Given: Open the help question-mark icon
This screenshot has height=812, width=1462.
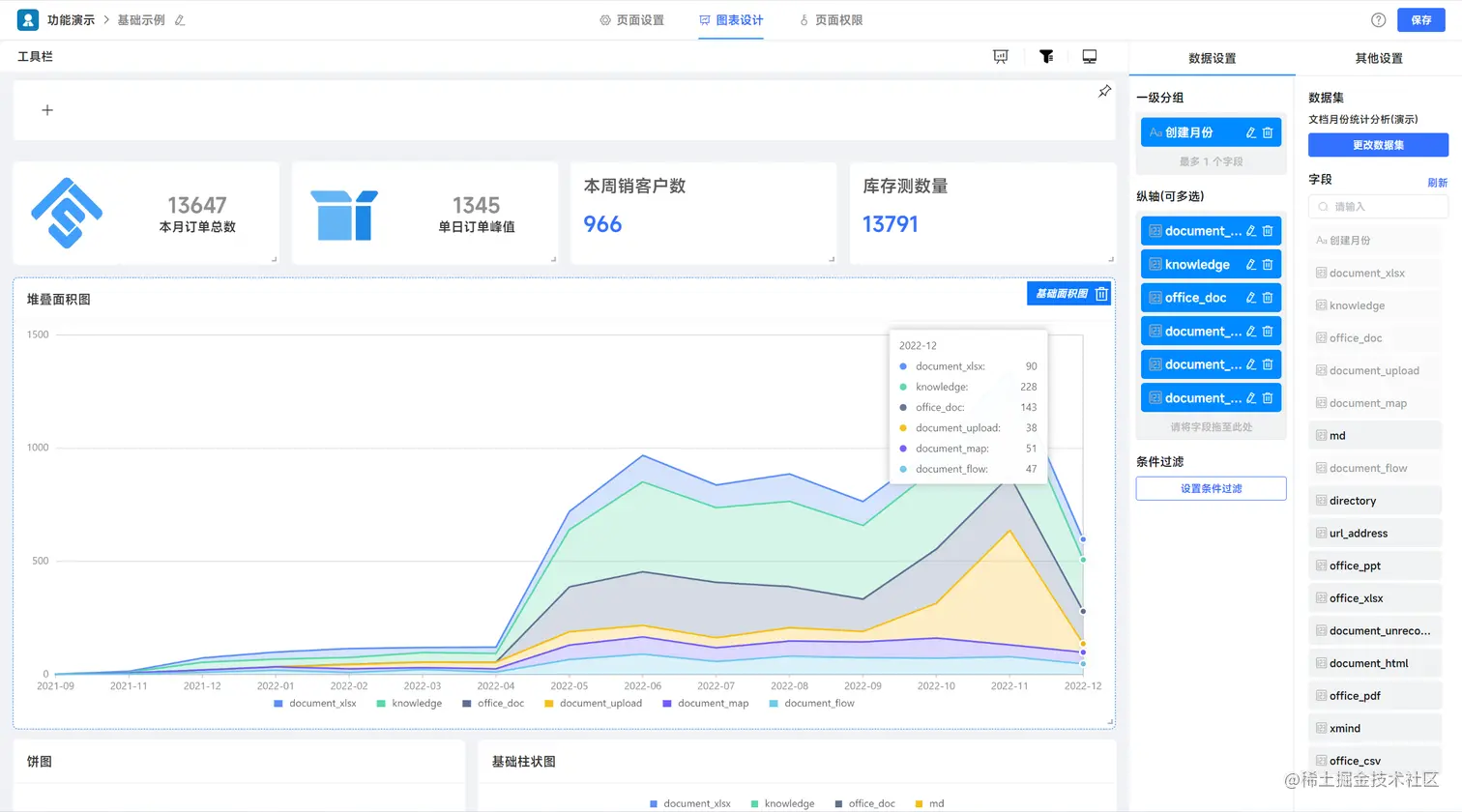Looking at the screenshot, I should click(1379, 20).
